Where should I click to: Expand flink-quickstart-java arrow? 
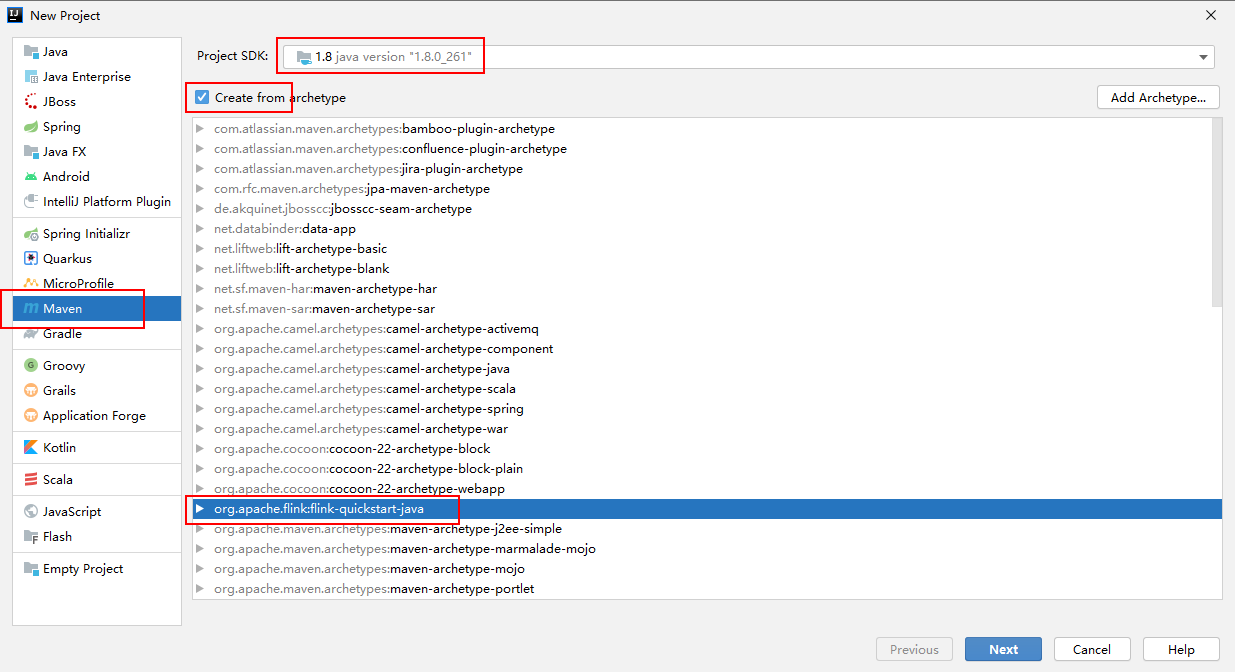point(201,509)
